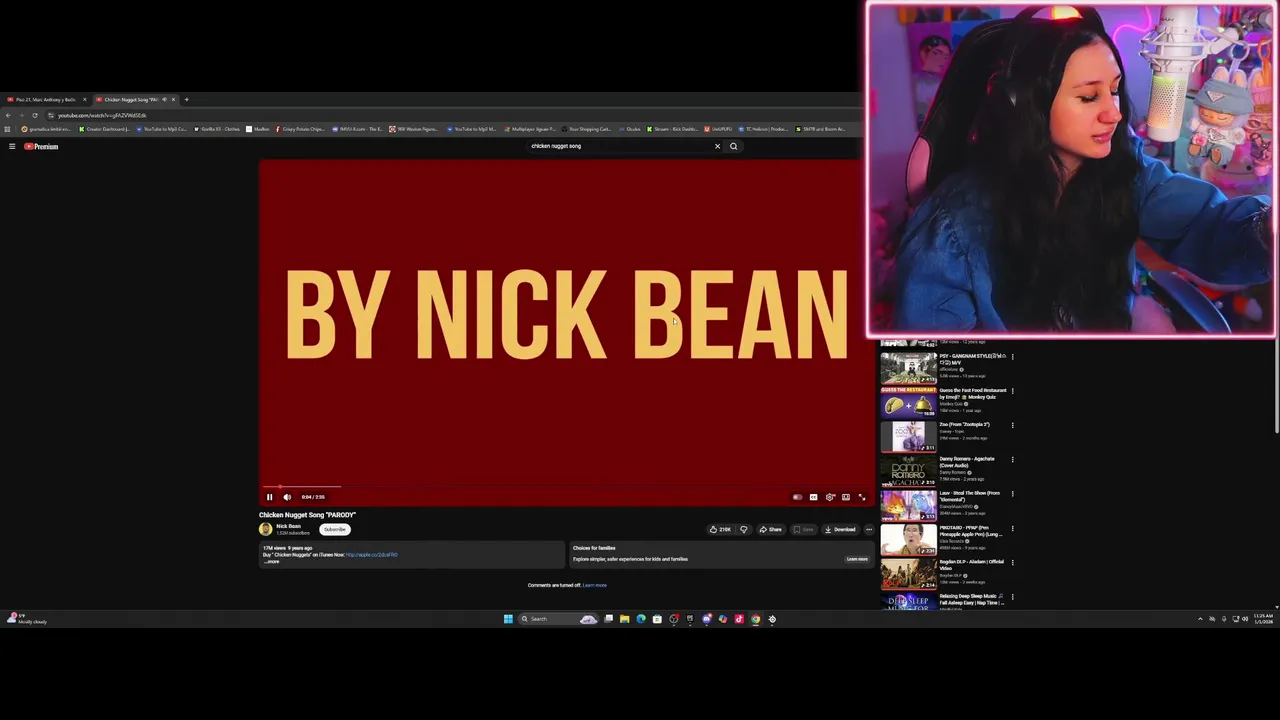Viewport: 1280px width, 720px height.
Task: Mute the video using the speaker icon
Action: click(287, 497)
